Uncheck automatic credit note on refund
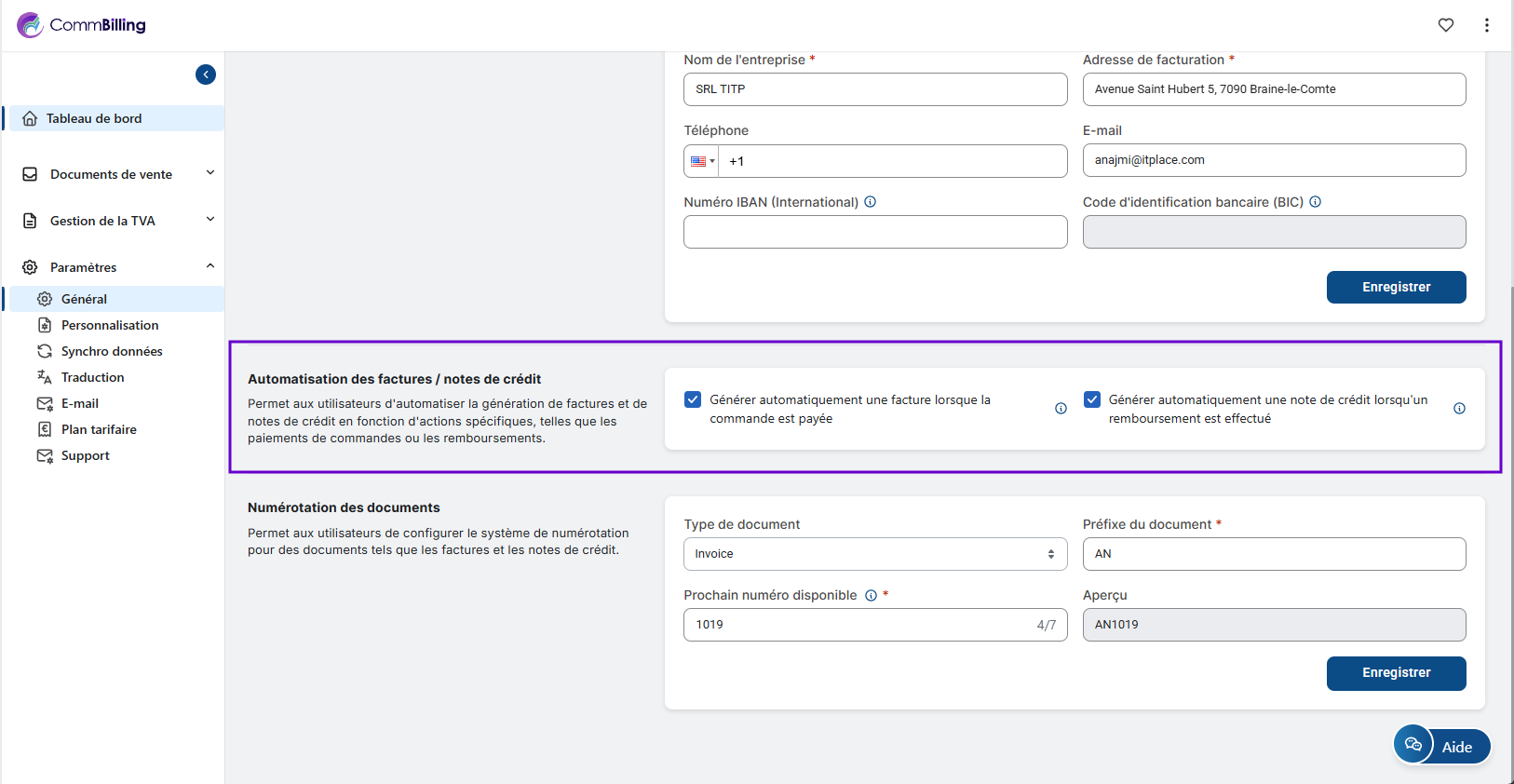Screen dimensions: 1514x784 click(1092, 399)
